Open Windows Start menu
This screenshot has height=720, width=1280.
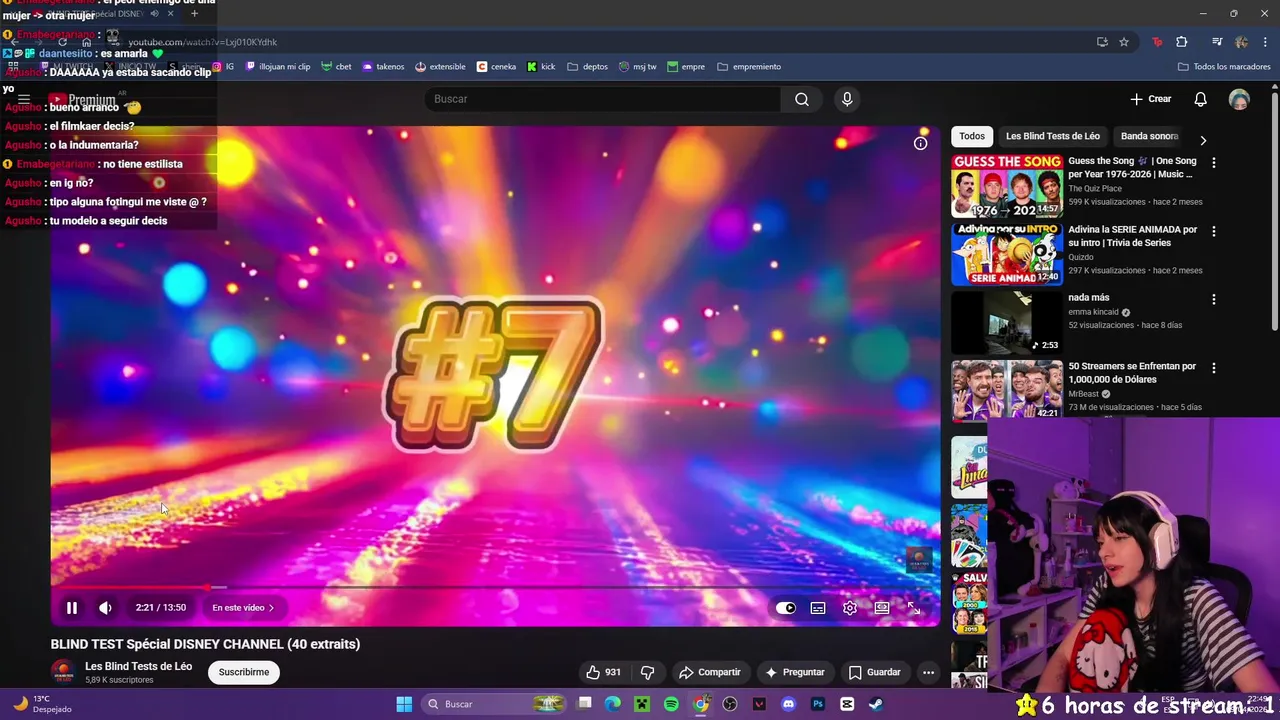point(404,704)
